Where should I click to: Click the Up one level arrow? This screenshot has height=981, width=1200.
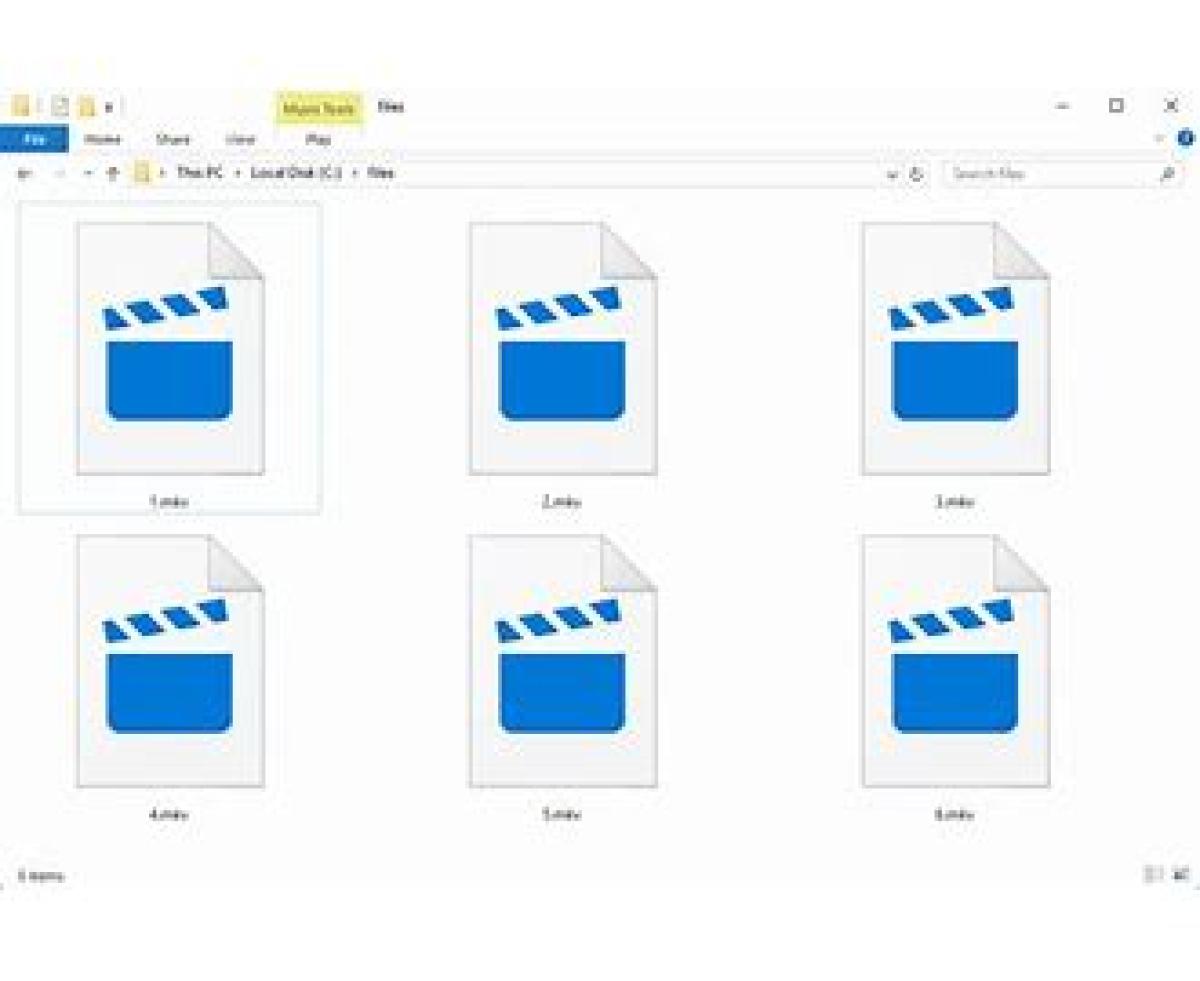click(x=113, y=173)
